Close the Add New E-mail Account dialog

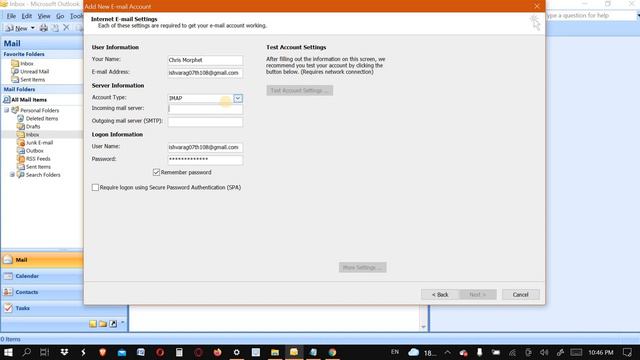(x=537, y=6)
